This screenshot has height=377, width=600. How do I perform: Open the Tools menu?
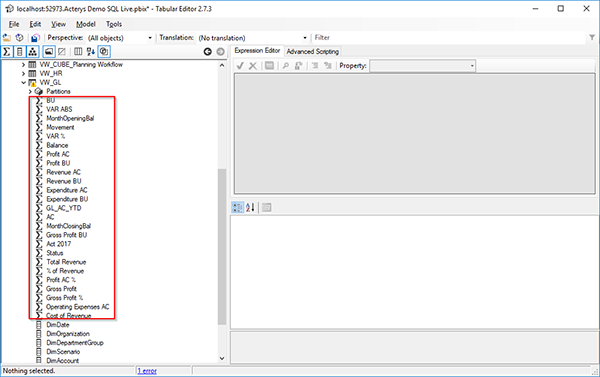click(x=114, y=24)
